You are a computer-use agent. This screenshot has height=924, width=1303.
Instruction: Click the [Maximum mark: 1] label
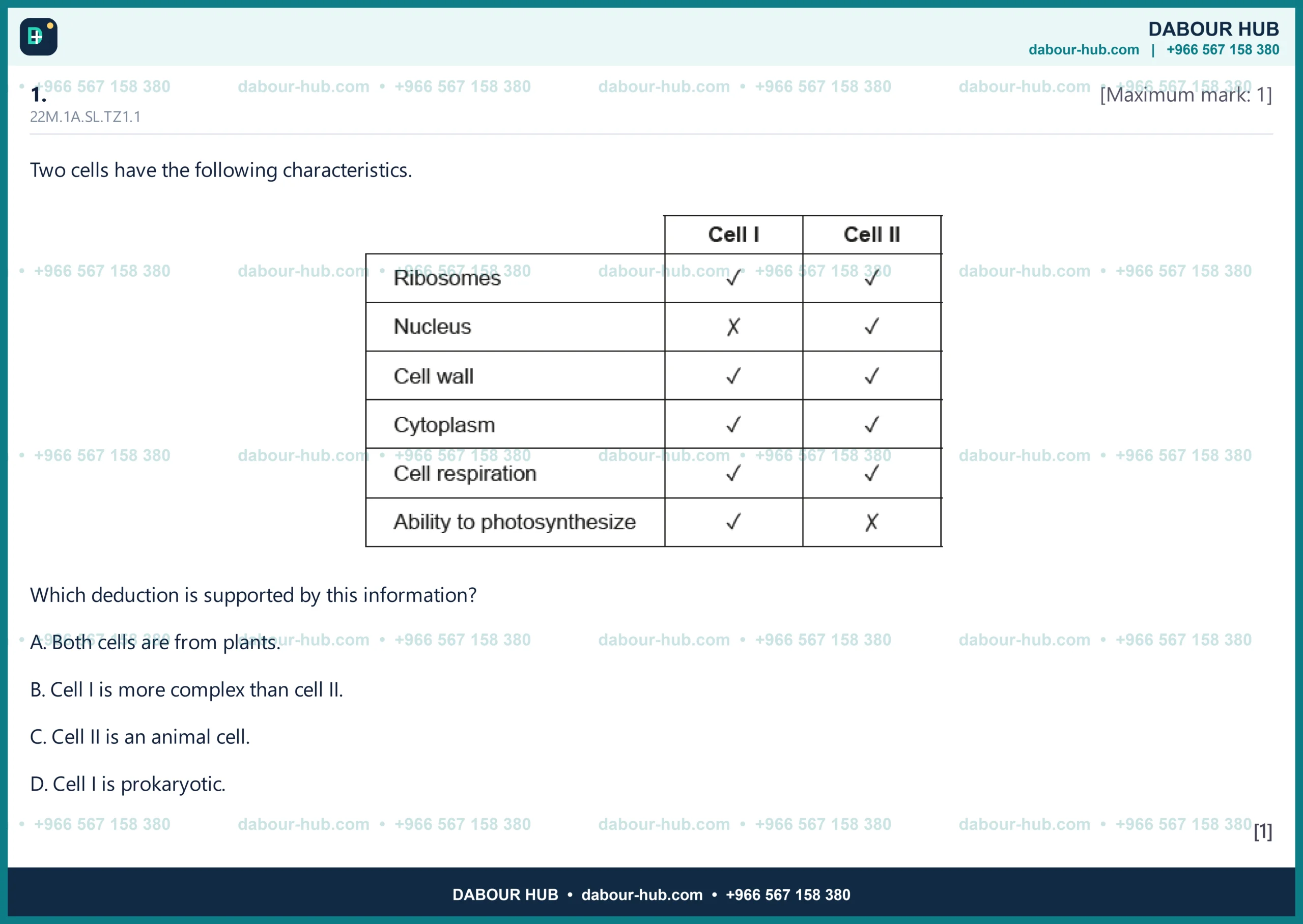1186,95
